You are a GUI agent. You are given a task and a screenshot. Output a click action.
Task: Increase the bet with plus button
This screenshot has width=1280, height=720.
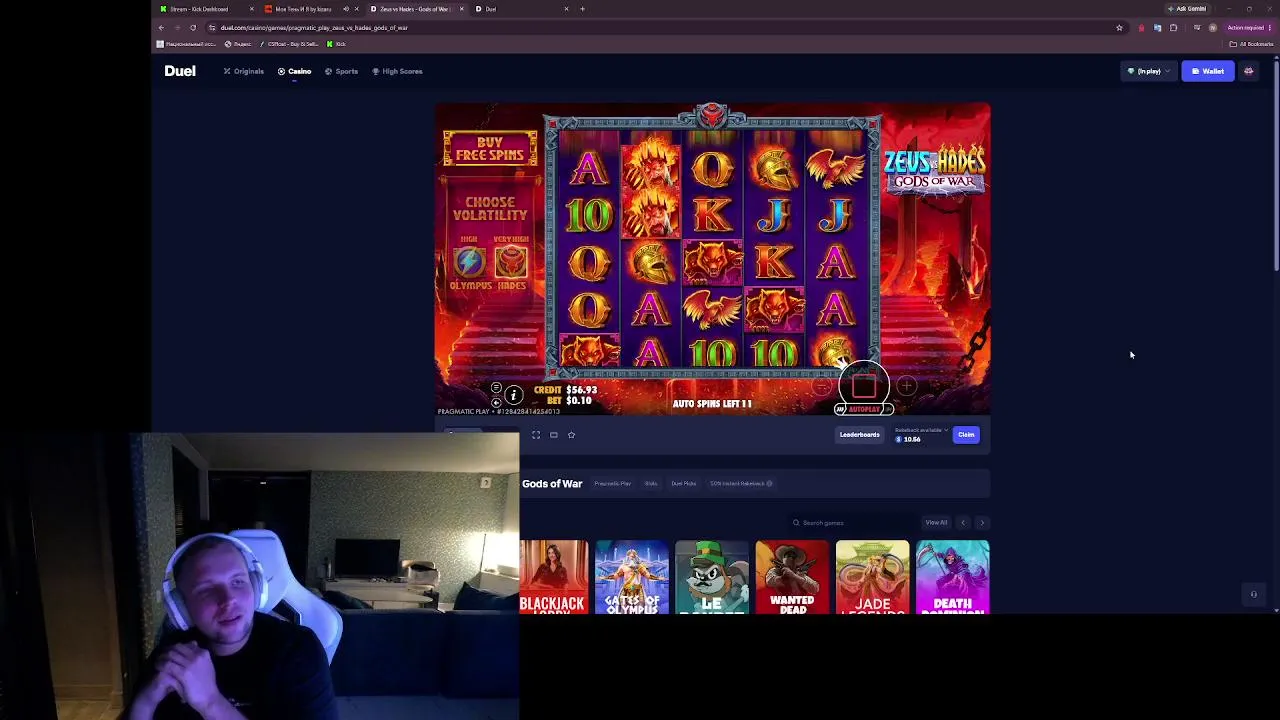click(906, 386)
